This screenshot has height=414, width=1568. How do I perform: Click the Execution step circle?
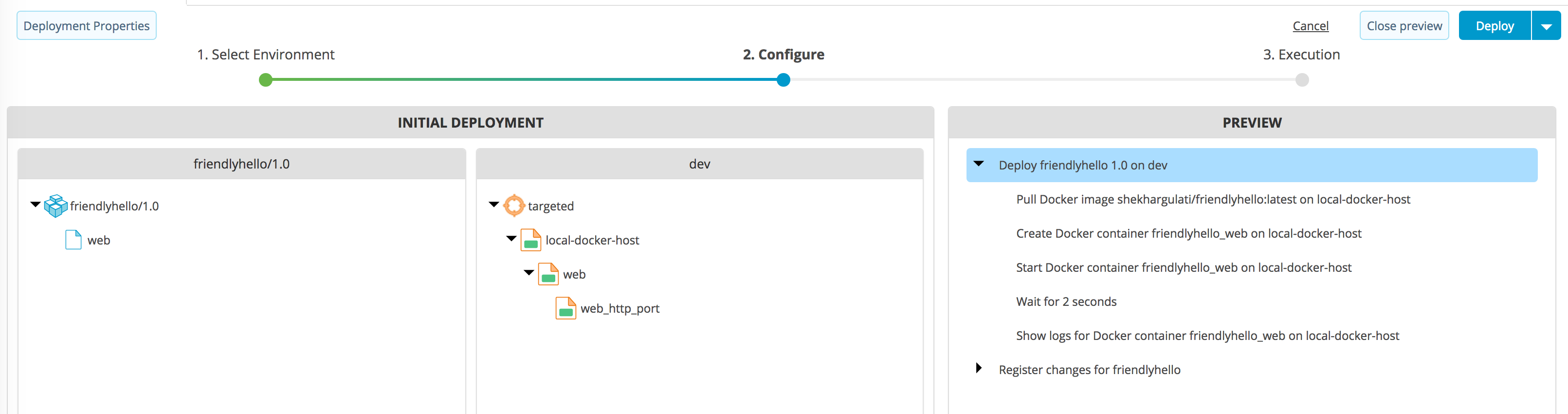[1302, 80]
